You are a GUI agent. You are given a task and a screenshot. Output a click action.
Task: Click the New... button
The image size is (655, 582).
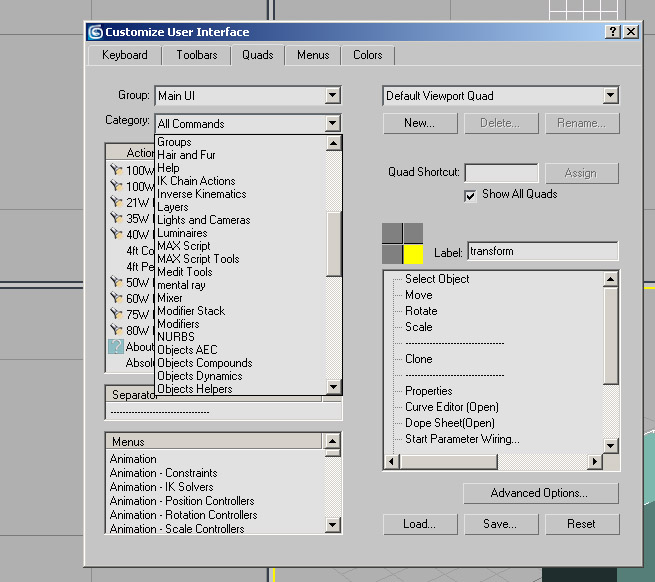(x=420, y=123)
